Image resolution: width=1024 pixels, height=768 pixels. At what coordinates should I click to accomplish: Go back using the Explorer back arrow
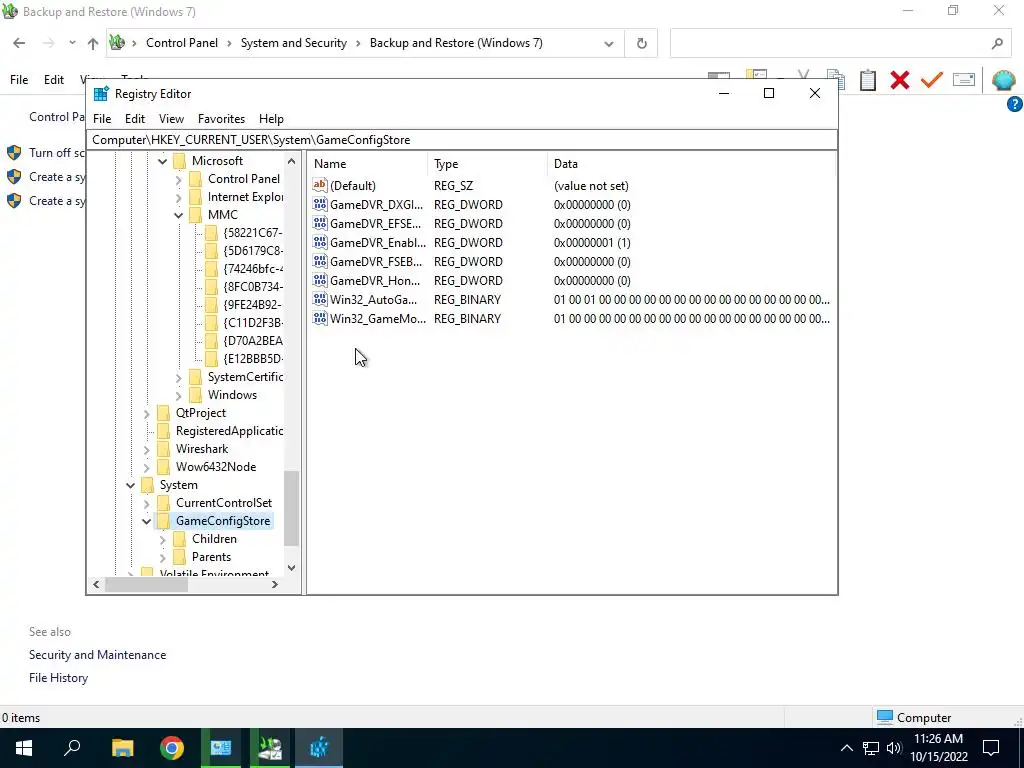pyautogui.click(x=19, y=43)
